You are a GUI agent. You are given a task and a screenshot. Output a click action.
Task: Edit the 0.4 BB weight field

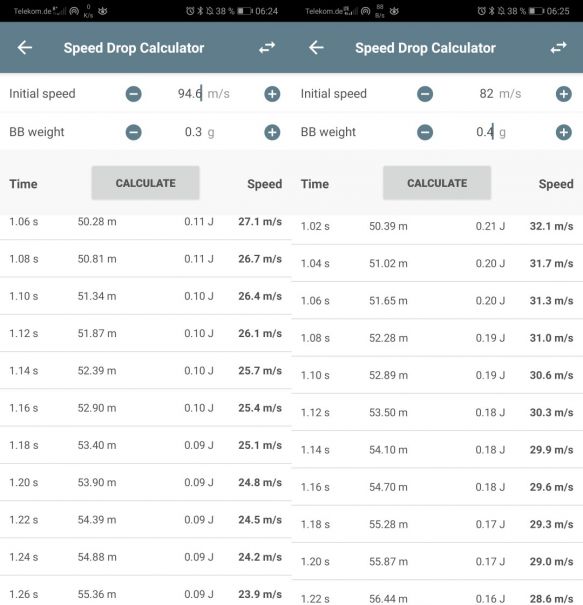coord(485,132)
